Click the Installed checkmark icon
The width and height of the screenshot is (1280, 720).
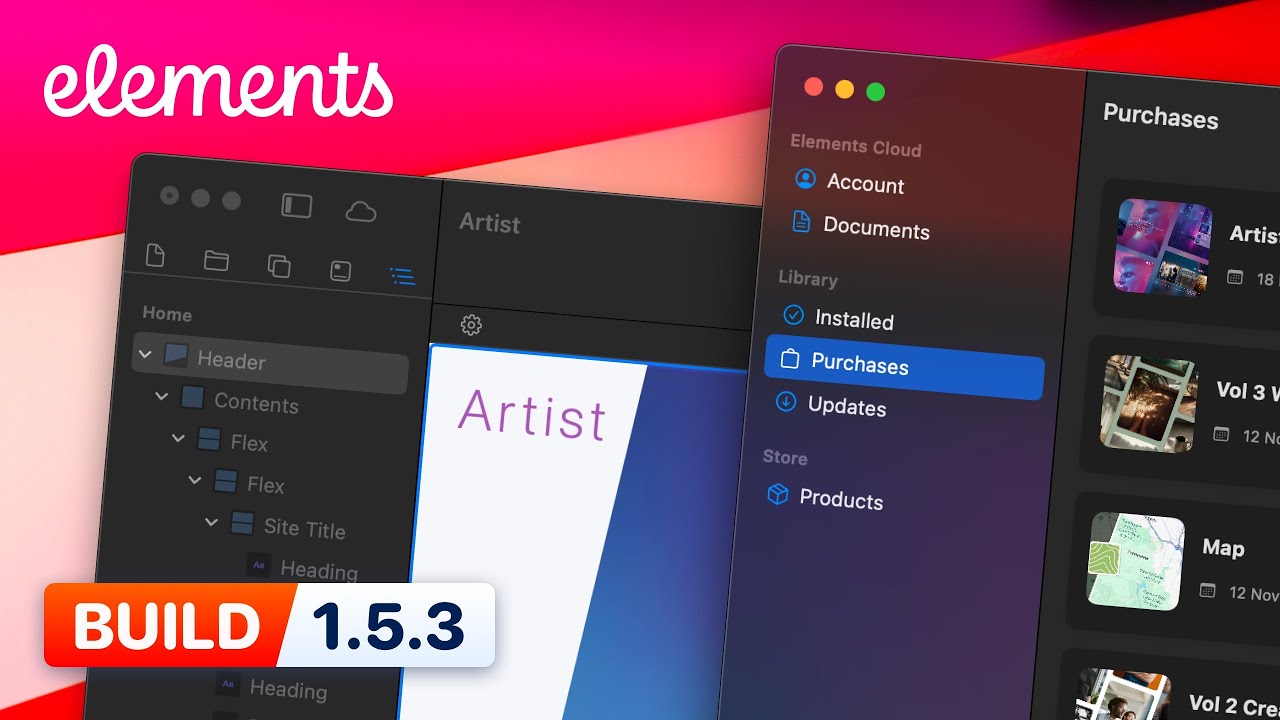[793, 315]
